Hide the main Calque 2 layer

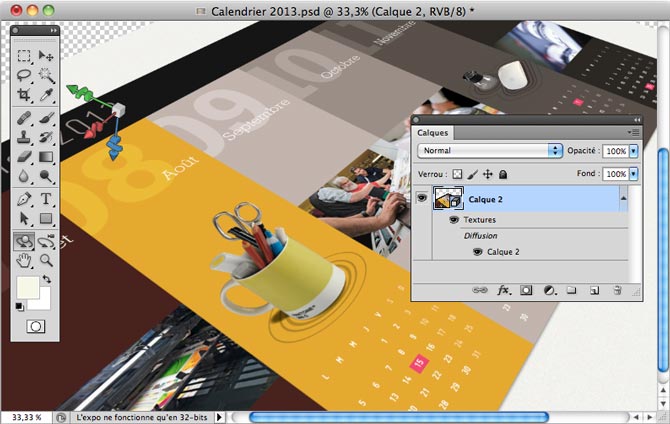pyautogui.click(x=421, y=199)
